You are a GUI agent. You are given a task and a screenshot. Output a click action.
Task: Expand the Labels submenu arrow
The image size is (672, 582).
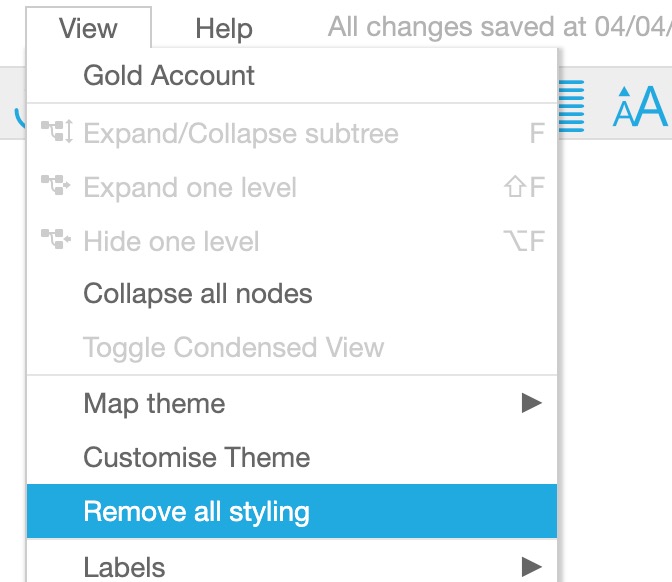(531, 567)
